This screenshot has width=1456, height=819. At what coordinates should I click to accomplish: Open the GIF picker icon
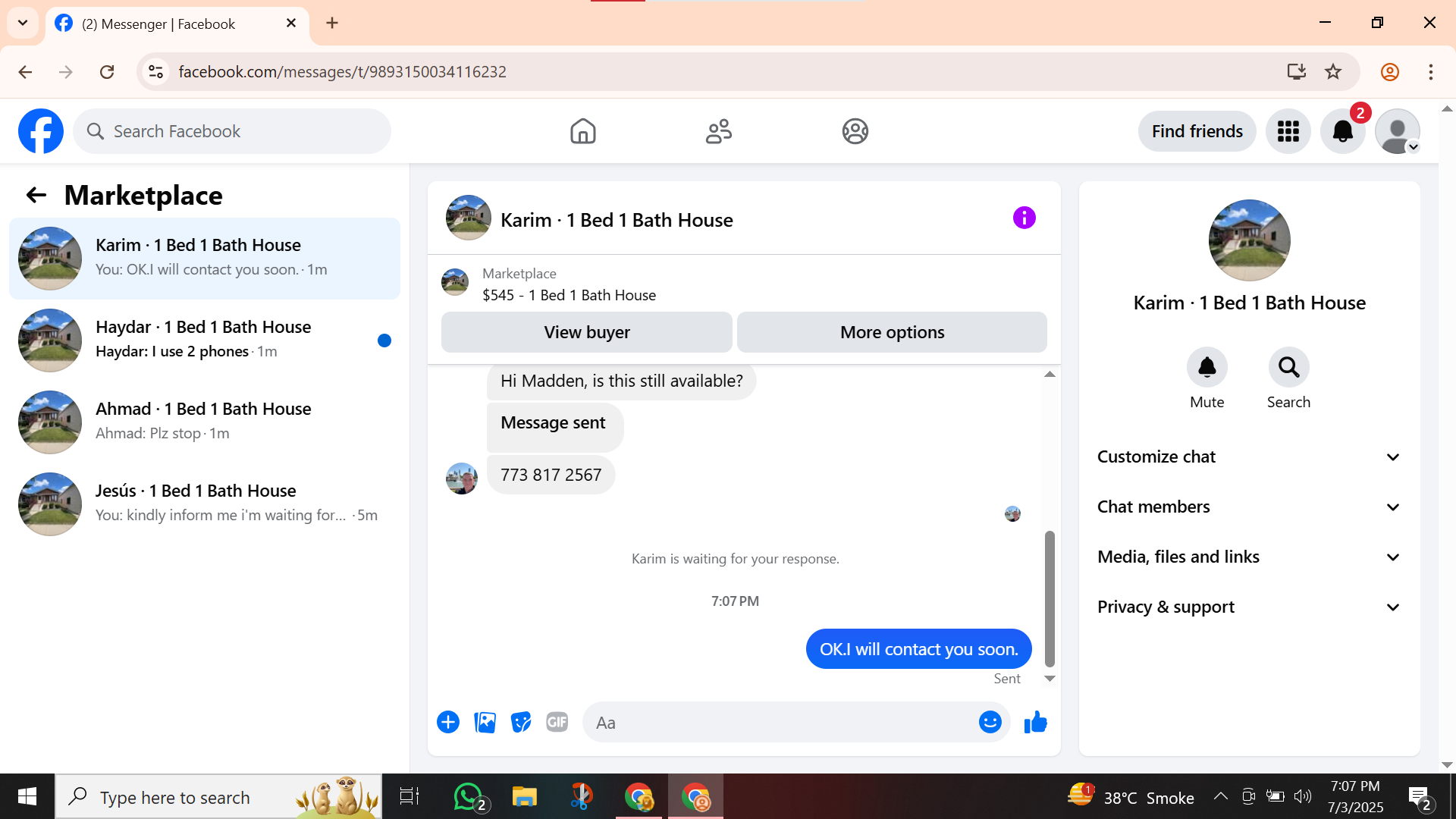pos(557,722)
